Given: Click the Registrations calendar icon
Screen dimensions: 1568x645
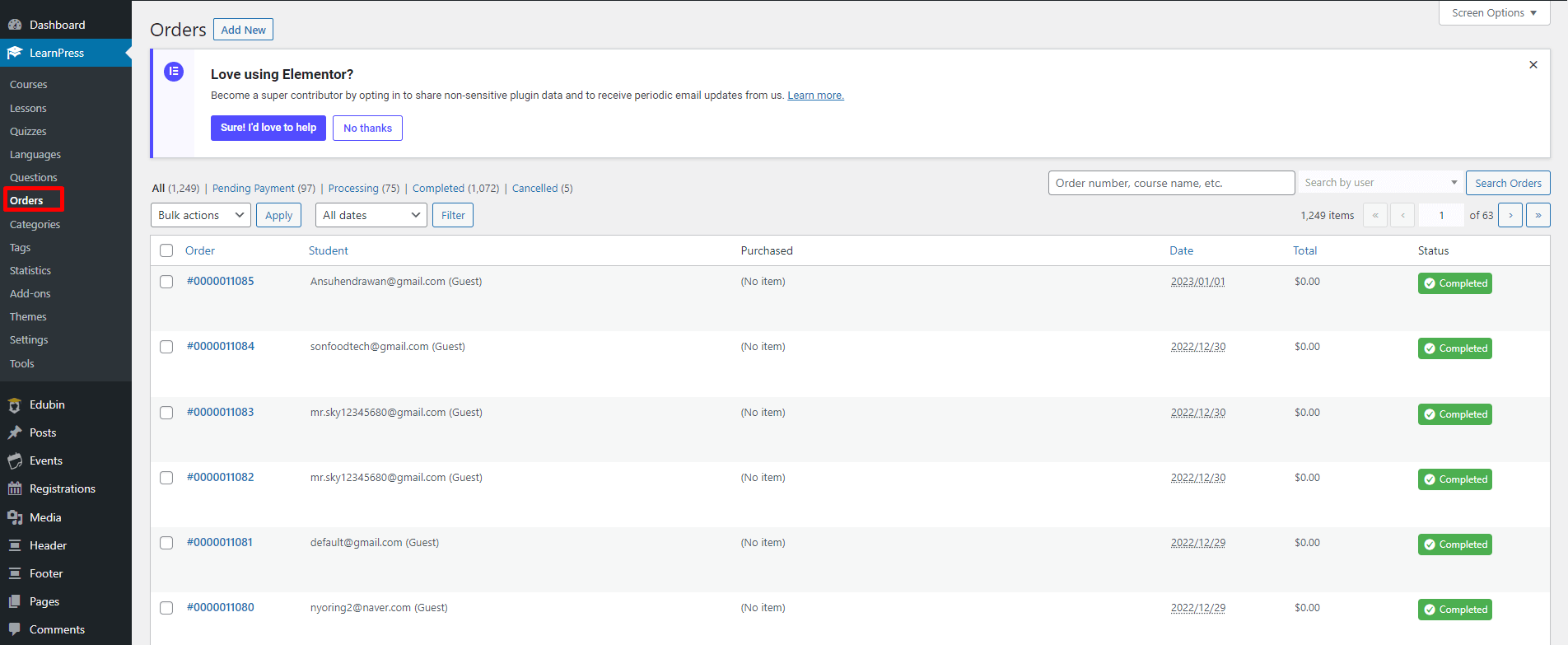Looking at the screenshot, I should coord(15,489).
